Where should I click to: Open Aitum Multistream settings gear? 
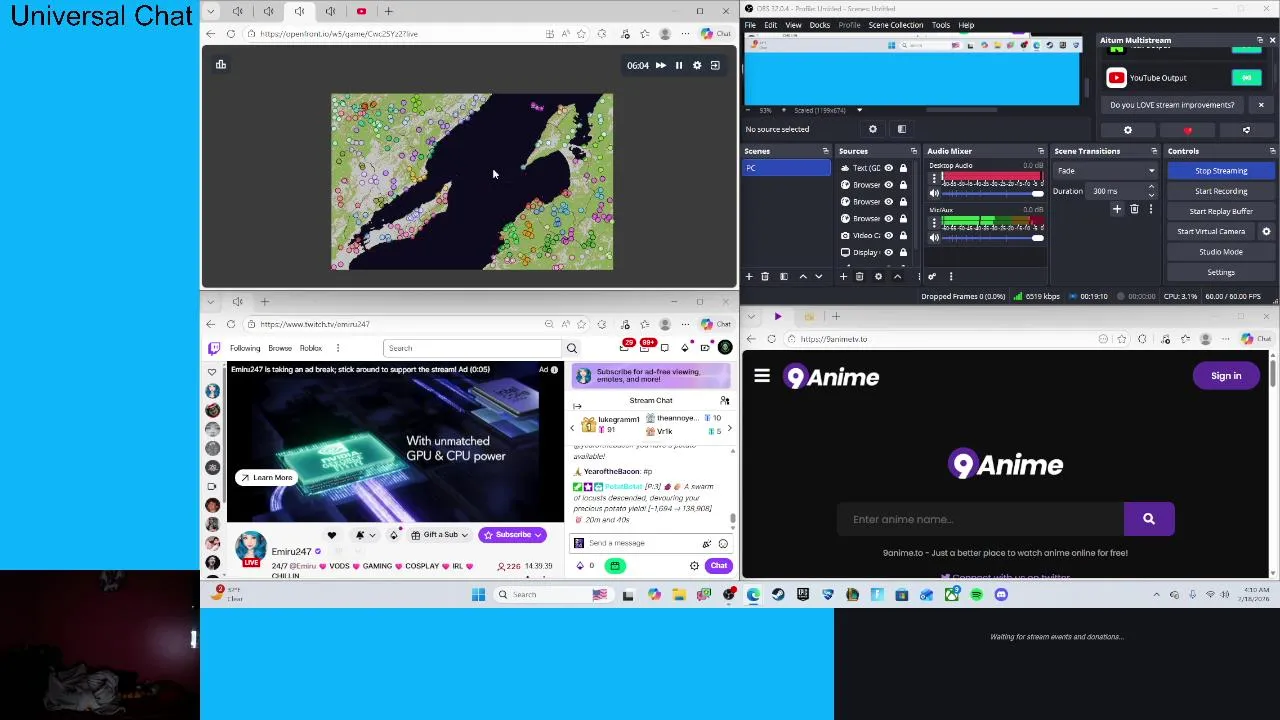(1128, 130)
